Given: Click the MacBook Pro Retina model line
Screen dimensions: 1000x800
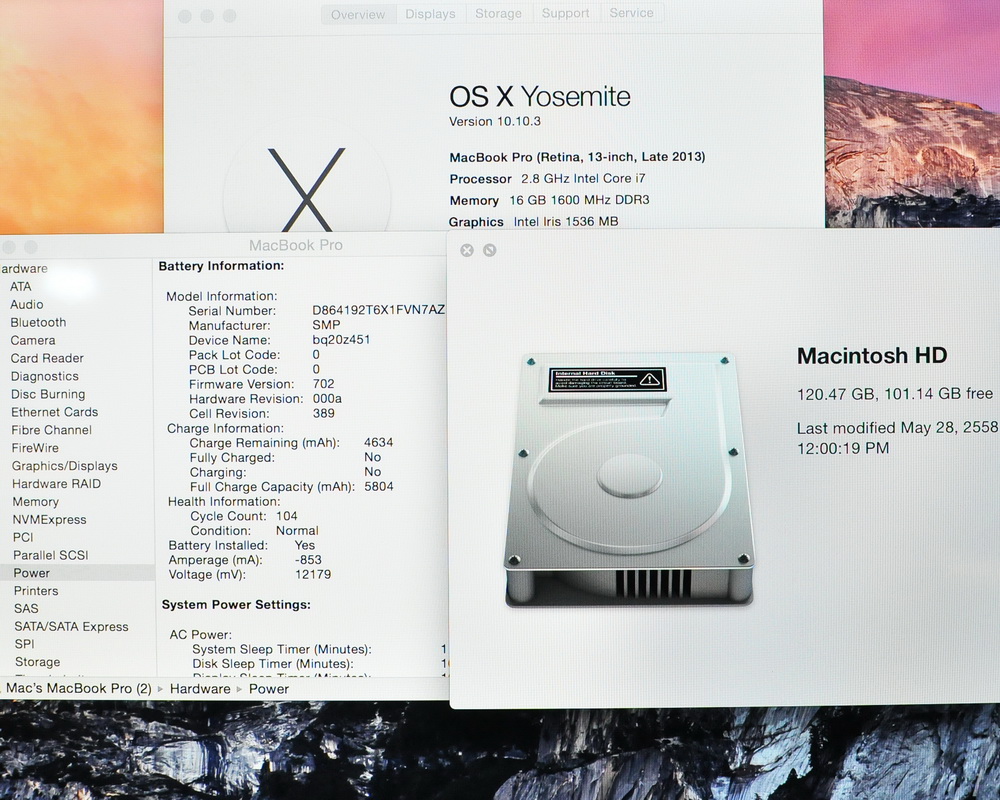Looking at the screenshot, I should click(577, 157).
